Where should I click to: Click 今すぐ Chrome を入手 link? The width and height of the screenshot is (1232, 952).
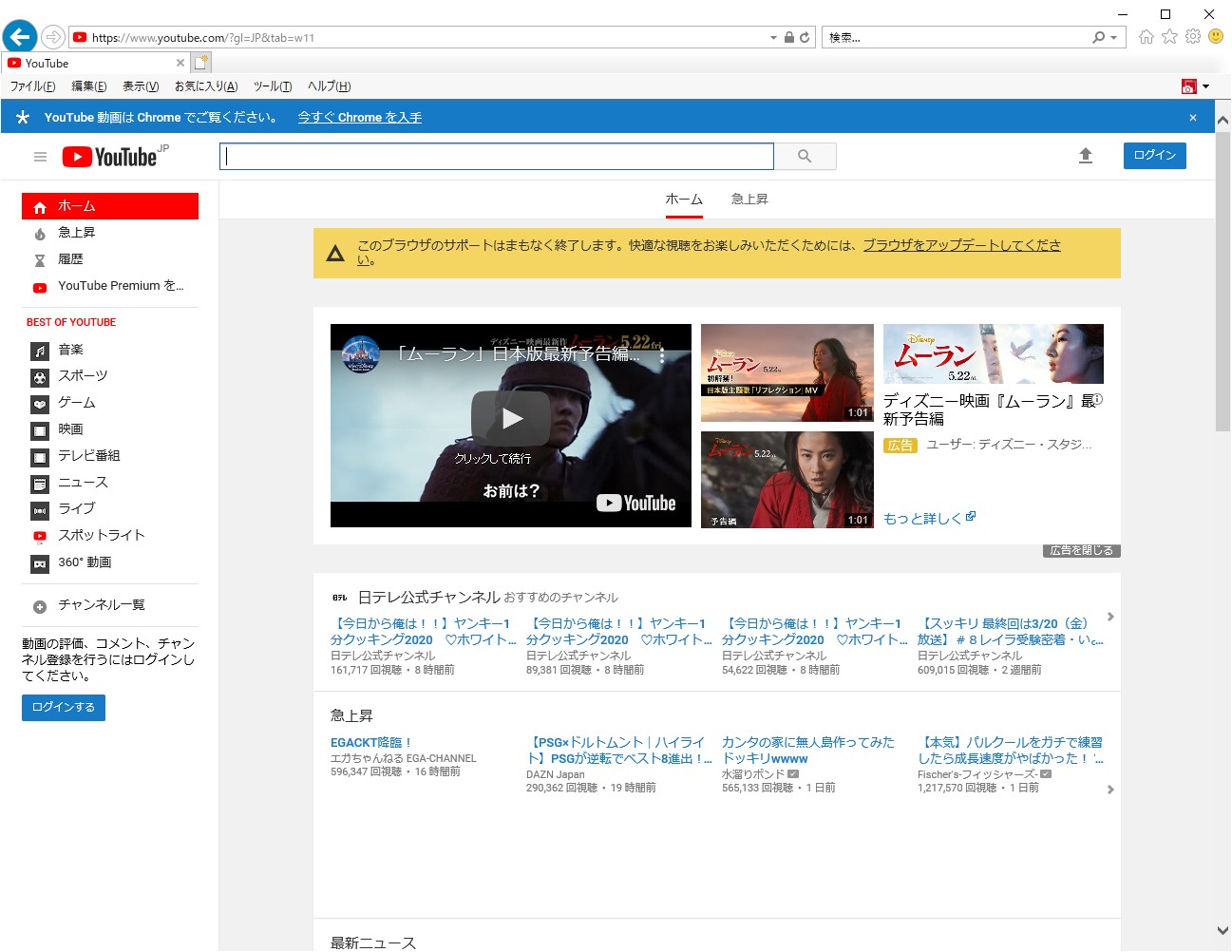360,118
